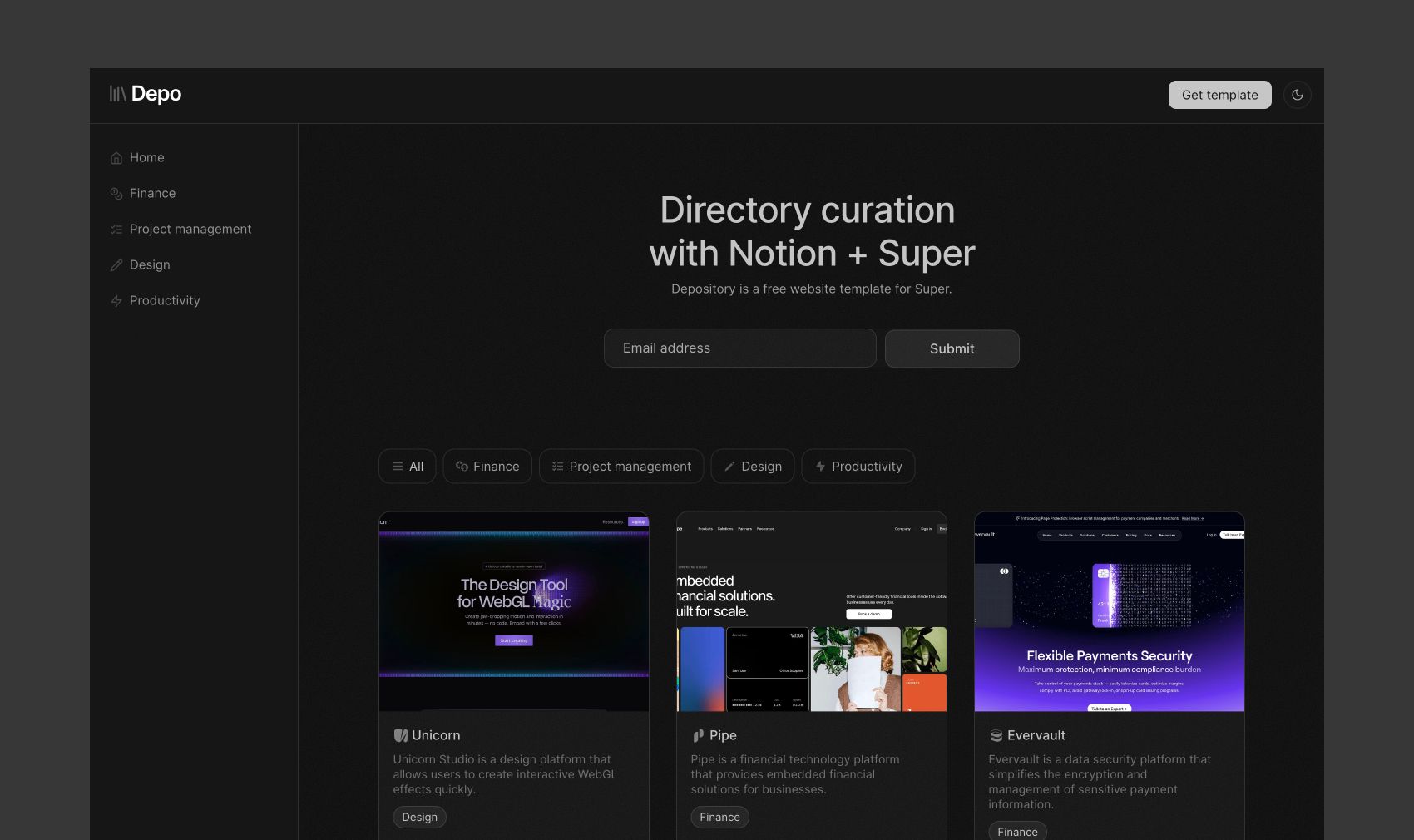Click the Finance coins icon in sidebar
The width and height of the screenshot is (1414, 840).
coord(116,194)
